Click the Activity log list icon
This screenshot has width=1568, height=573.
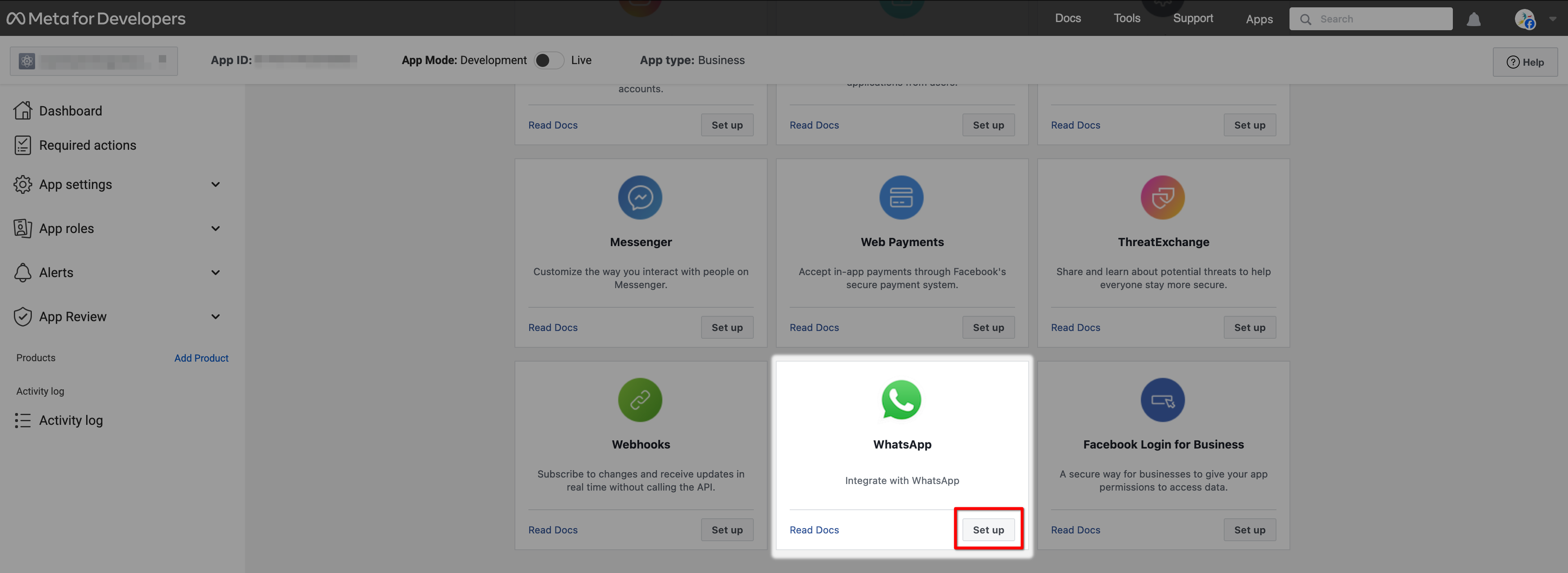point(22,420)
